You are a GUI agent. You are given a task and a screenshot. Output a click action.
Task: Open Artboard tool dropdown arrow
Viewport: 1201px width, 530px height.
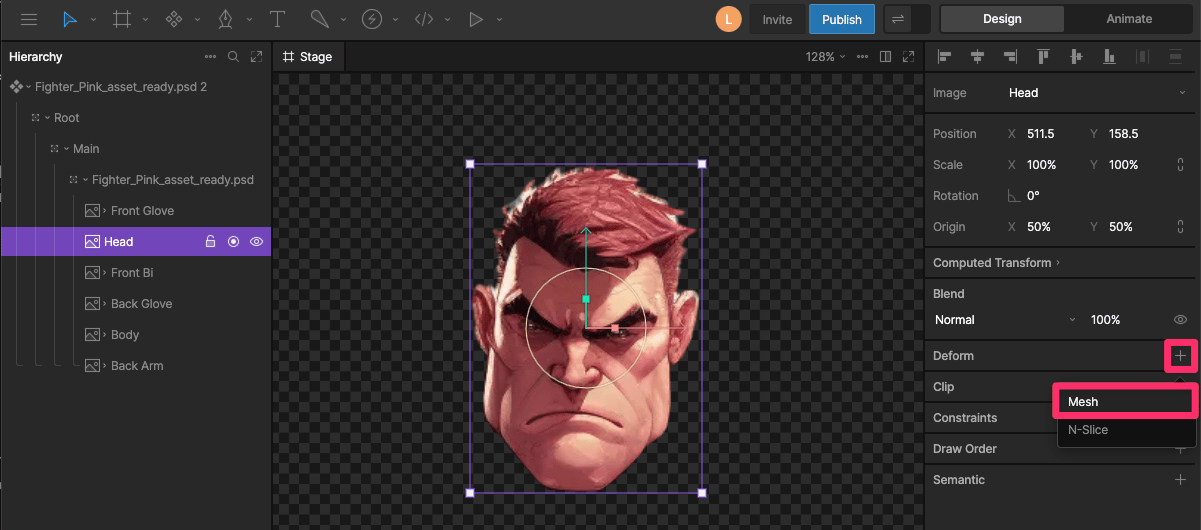(x=145, y=20)
